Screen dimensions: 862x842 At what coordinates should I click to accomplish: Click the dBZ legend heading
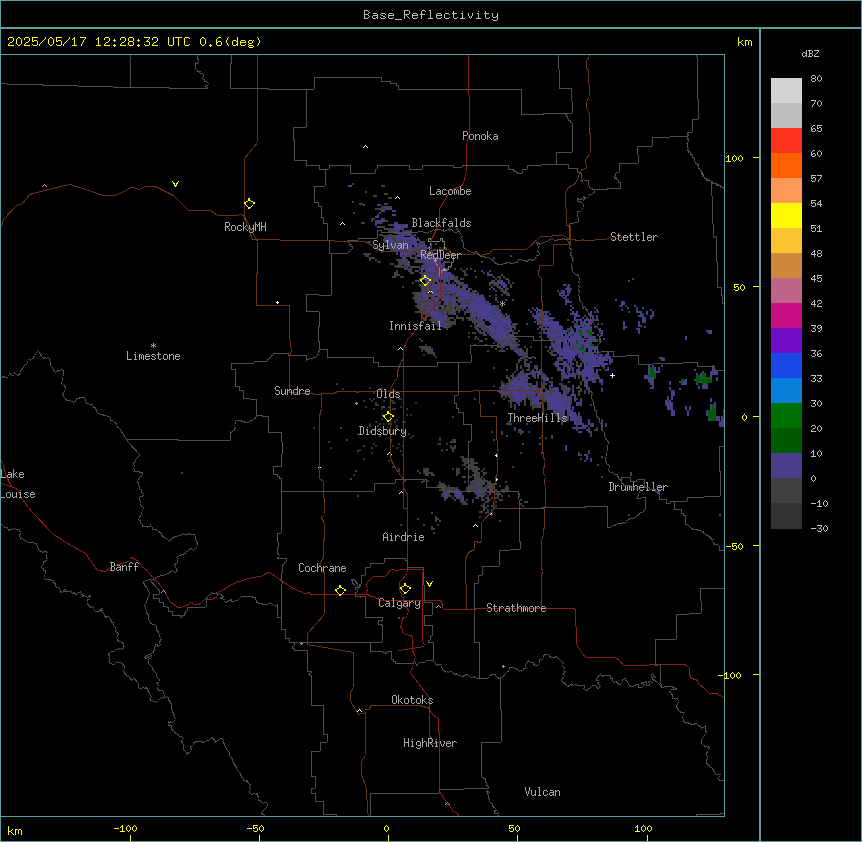click(810, 53)
